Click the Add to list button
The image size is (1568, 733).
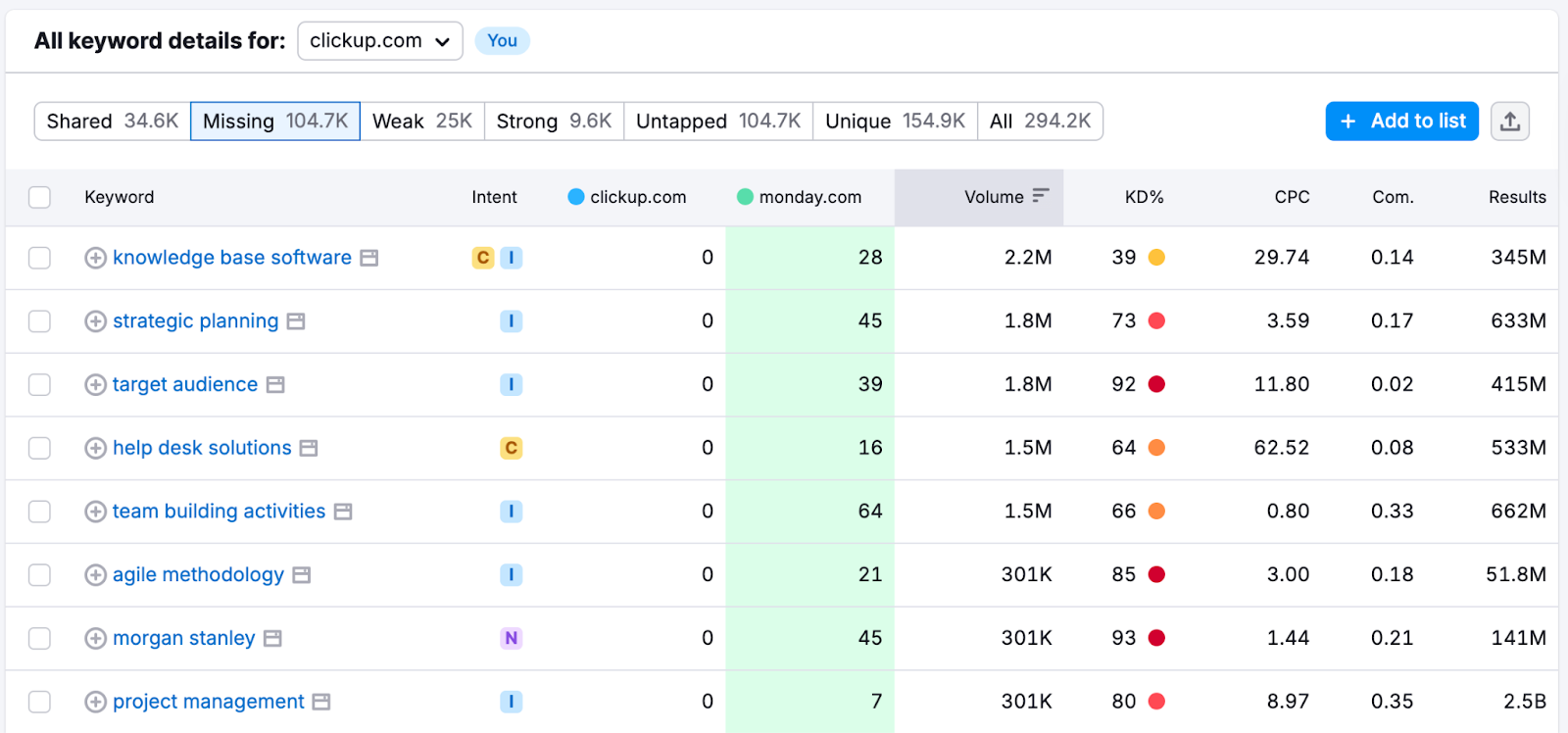[1402, 122]
